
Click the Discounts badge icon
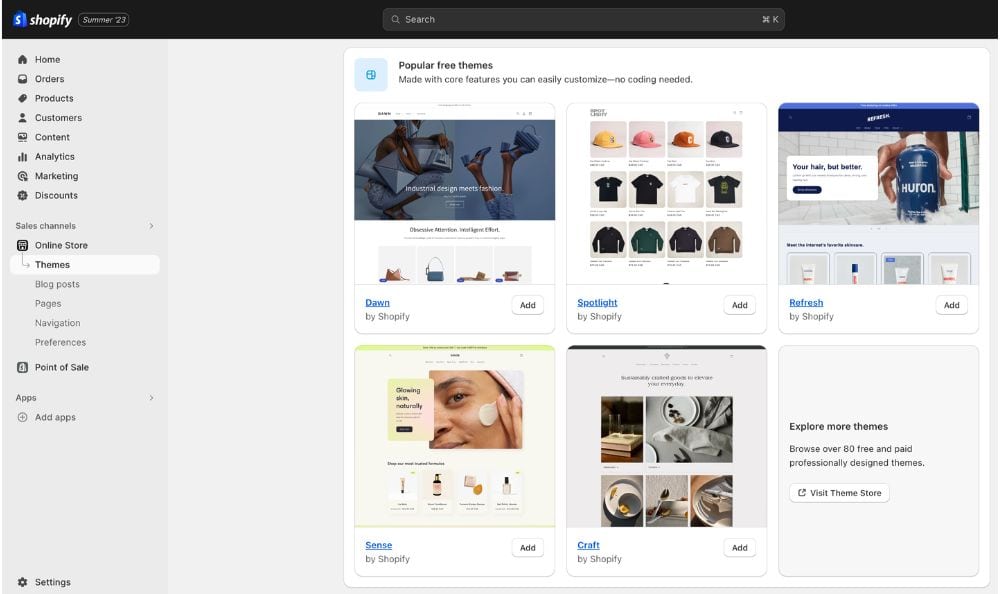22,196
